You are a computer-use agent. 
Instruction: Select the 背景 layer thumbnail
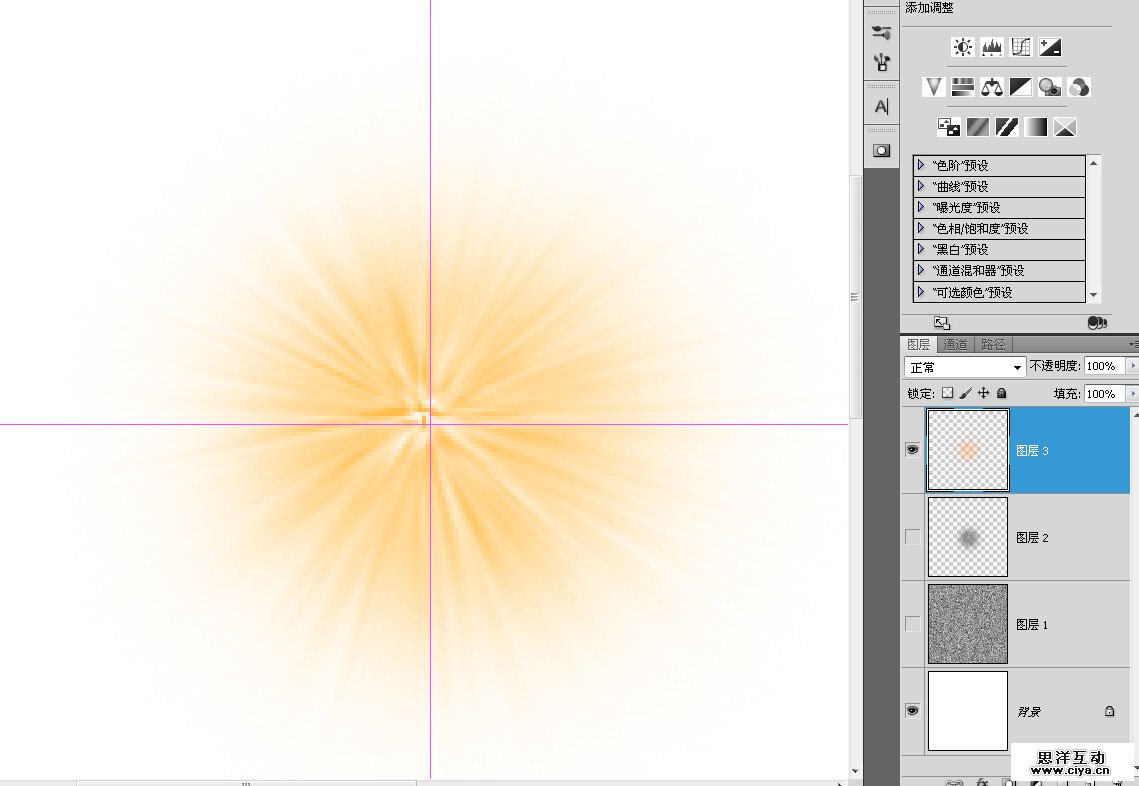click(968, 711)
